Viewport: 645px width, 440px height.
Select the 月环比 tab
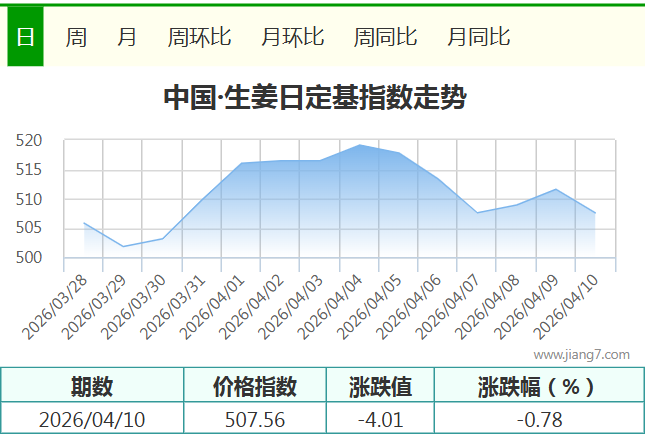tap(292, 37)
